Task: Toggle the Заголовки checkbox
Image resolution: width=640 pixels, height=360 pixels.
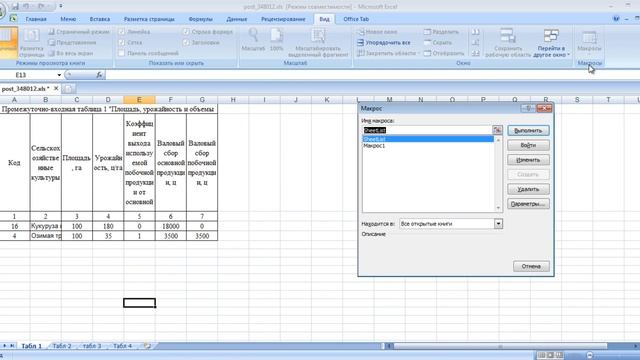Action: click(x=186, y=42)
